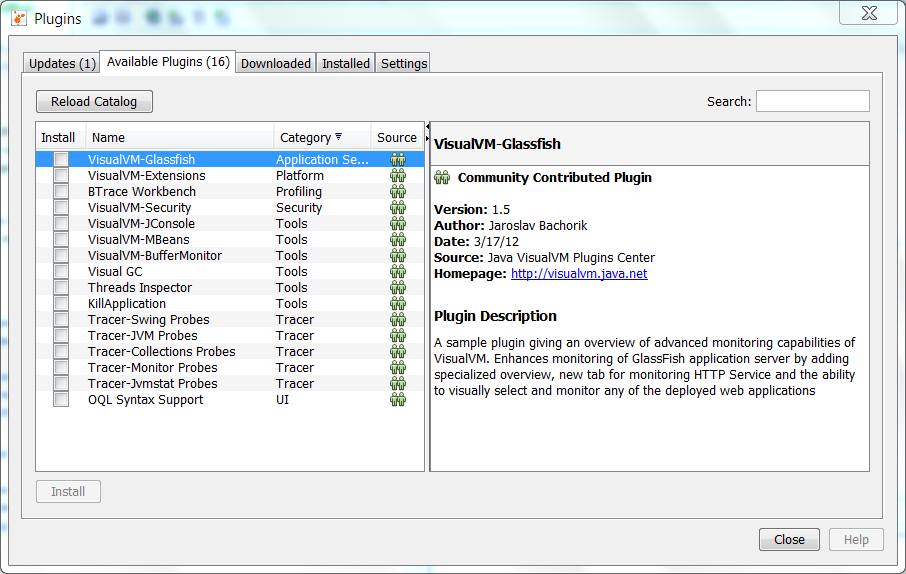Viewport: 906px width, 574px height.
Task: Check the install box for VisualVM-Extensions
Action: tap(61, 176)
